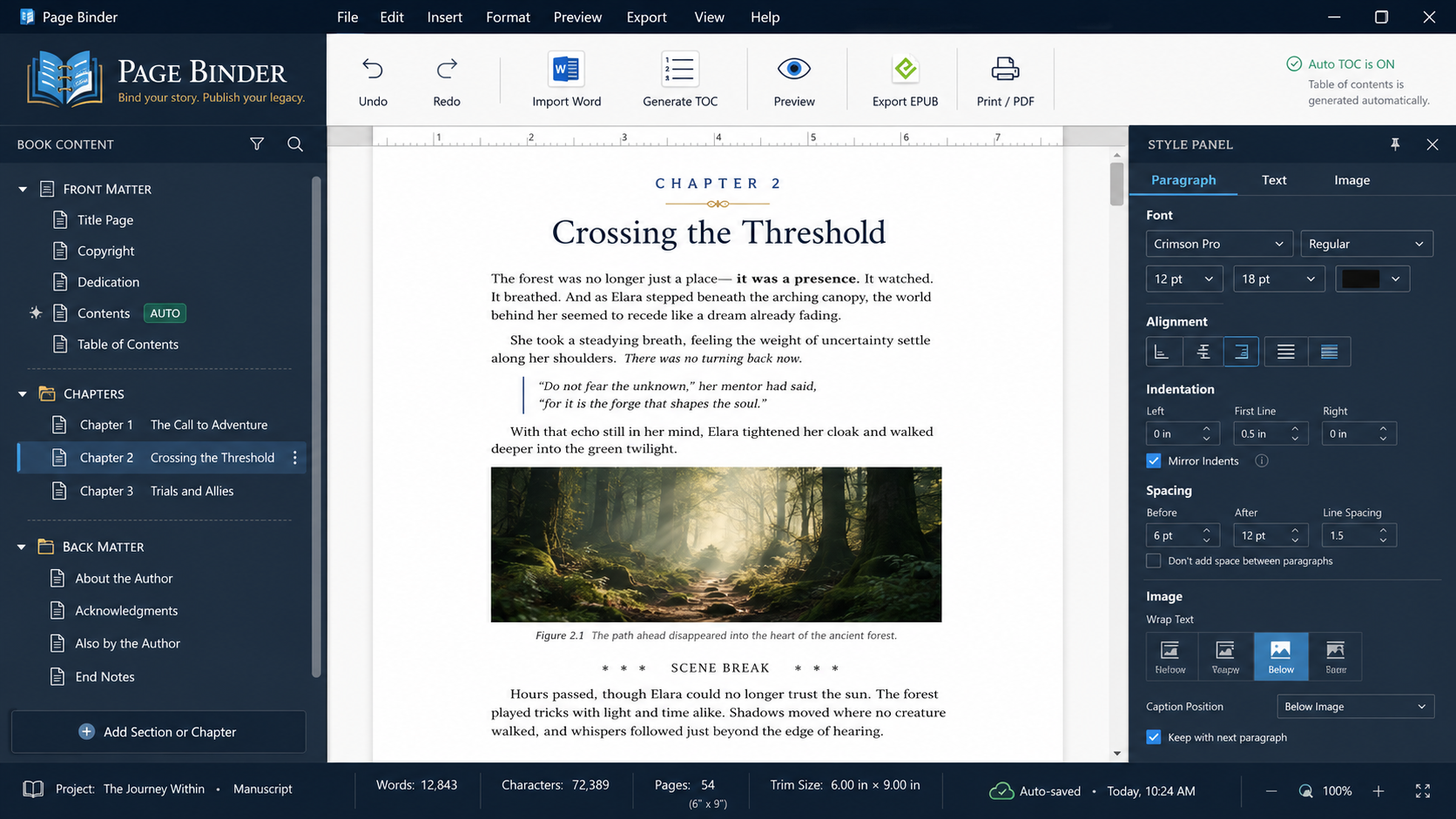Screen dimensions: 1456x819
Task: Click the Left indentation field
Action: click(1183, 433)
